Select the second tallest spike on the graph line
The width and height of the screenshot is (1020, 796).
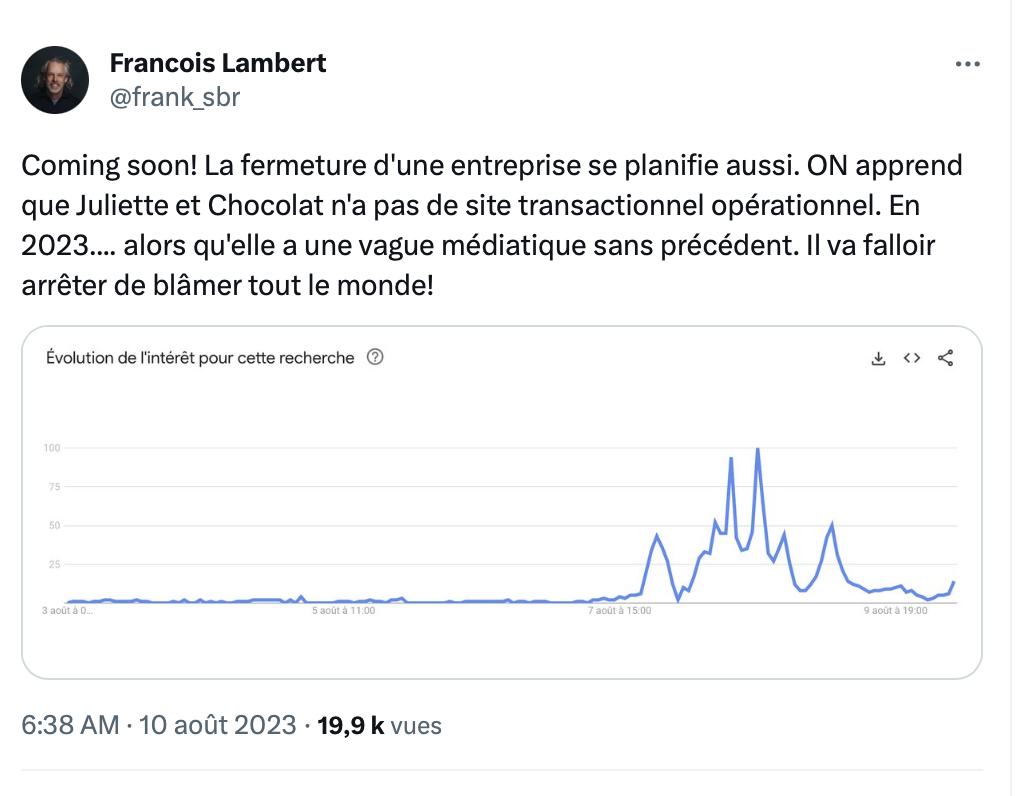pos(731,459)
